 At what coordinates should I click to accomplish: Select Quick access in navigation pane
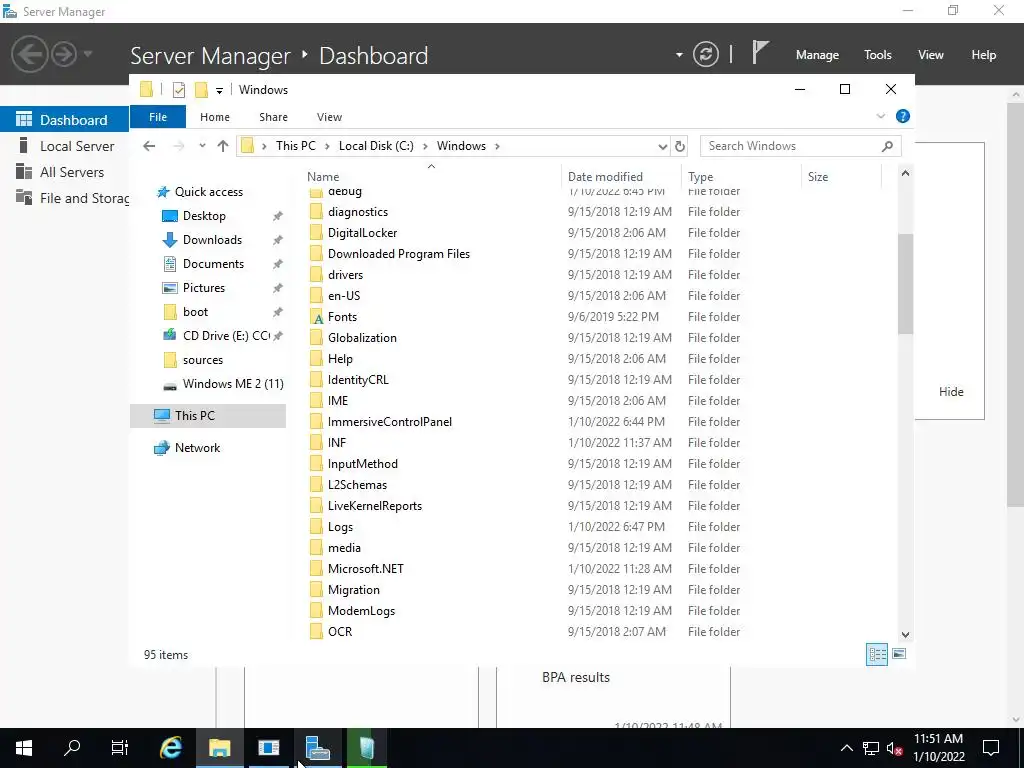[208, 191]
